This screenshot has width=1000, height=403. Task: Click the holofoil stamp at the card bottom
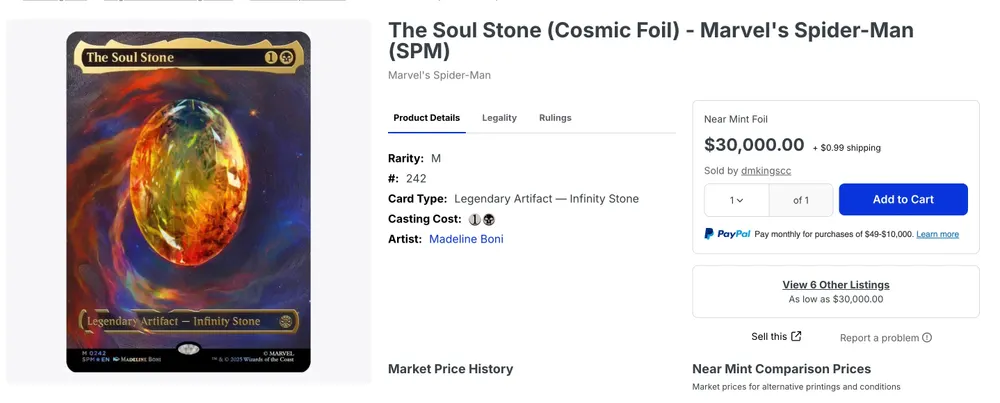[x=188, y=349]
